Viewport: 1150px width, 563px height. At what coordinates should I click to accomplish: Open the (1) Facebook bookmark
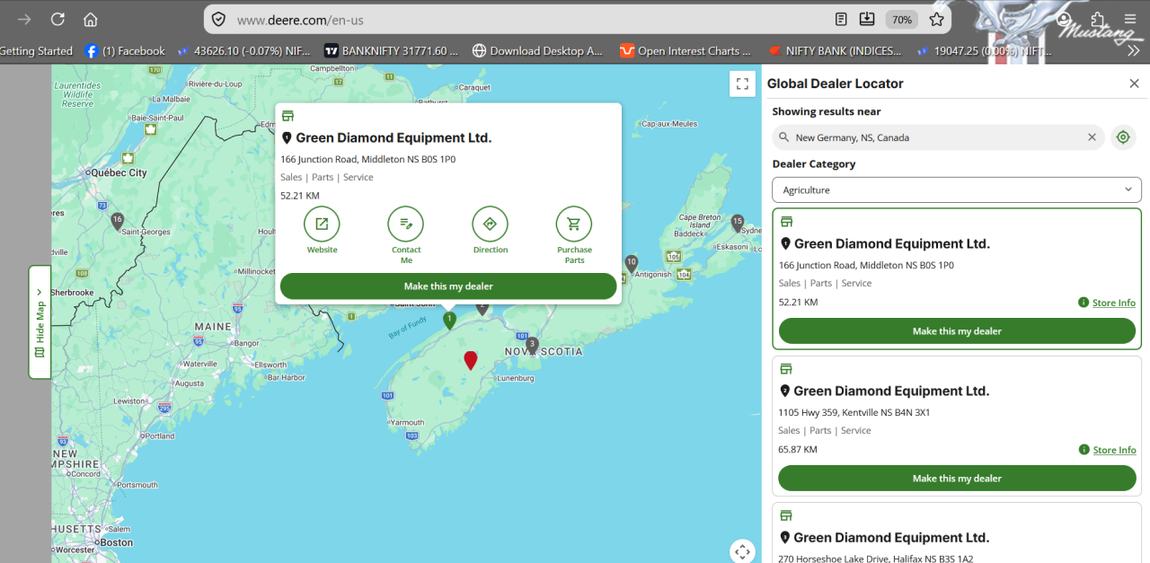pyautogui.click(x=125, y=51)
